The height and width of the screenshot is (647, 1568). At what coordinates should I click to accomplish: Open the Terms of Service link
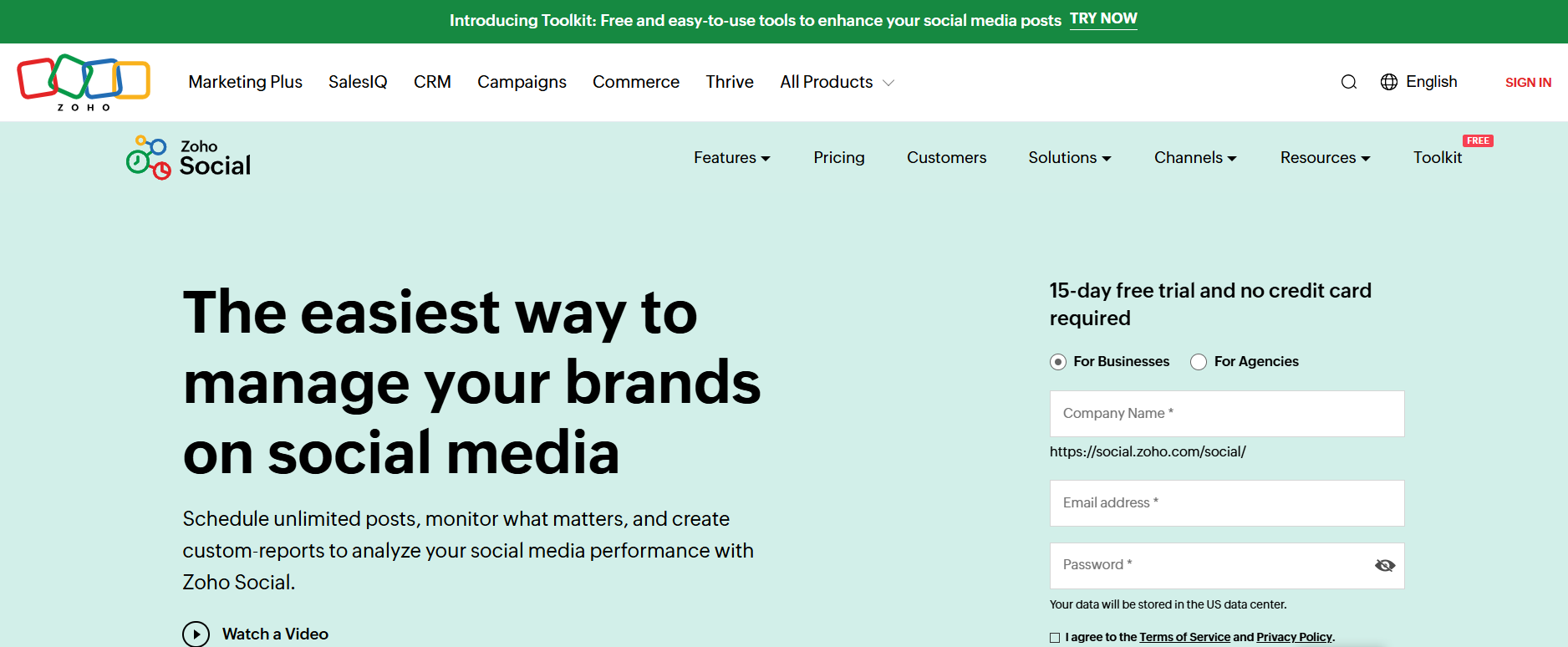coord(1184,637)
